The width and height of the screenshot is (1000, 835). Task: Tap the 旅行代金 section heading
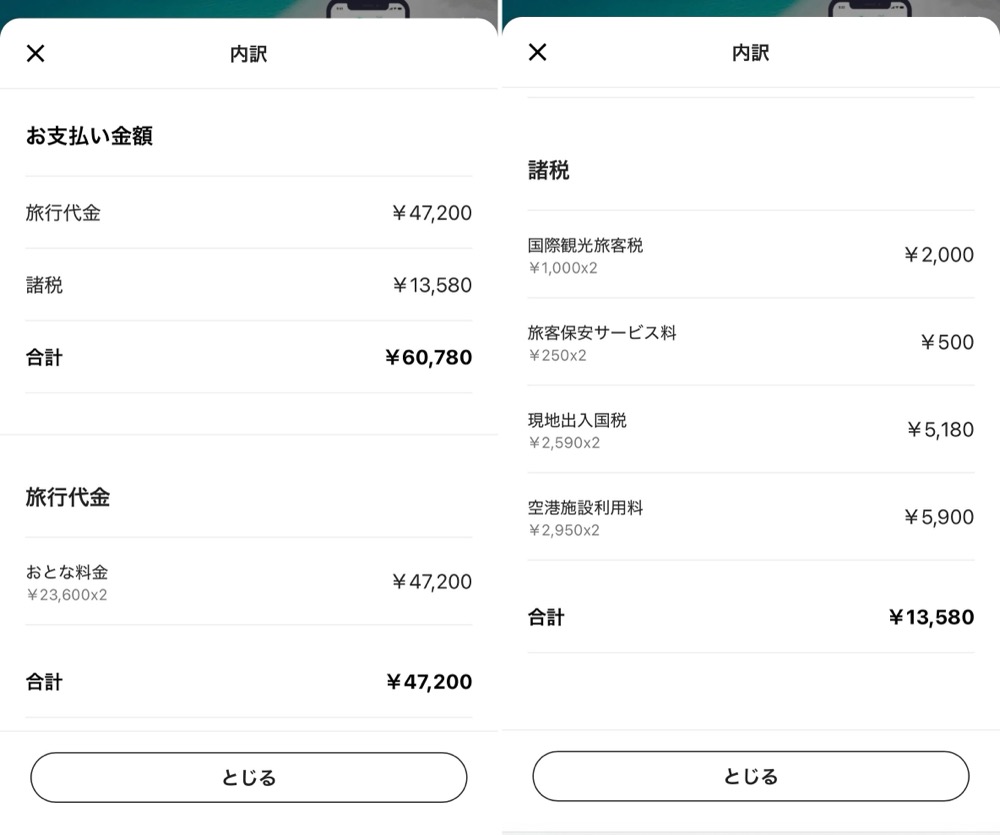point(68,497)
